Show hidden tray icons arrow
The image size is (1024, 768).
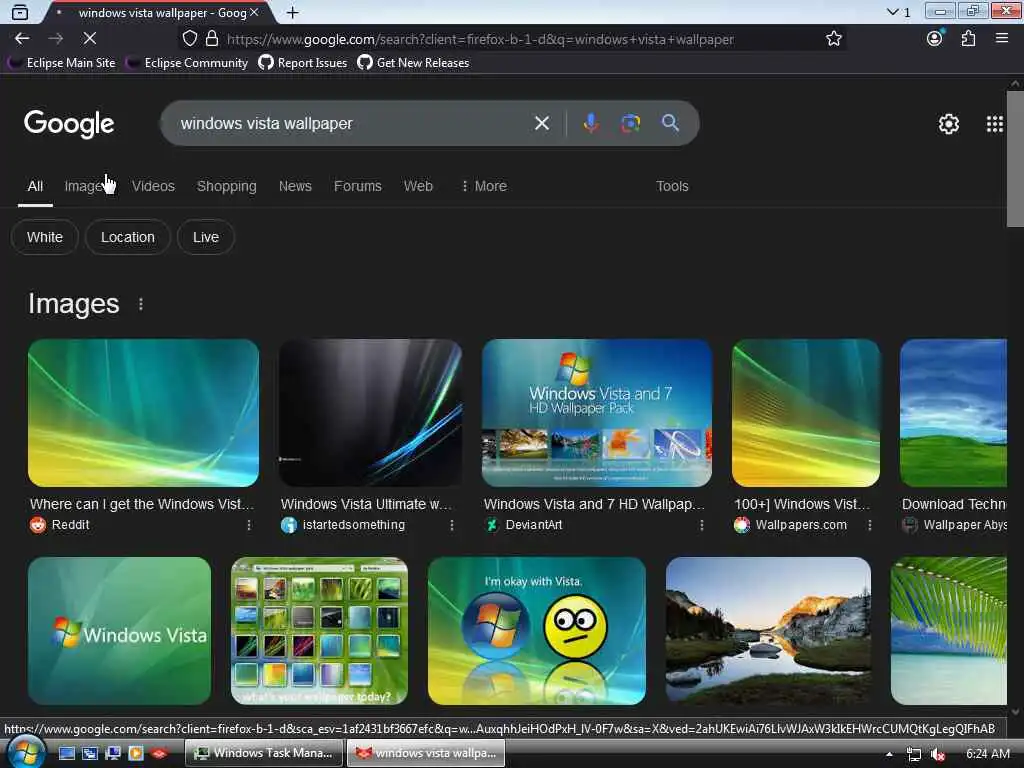[889, 754]
